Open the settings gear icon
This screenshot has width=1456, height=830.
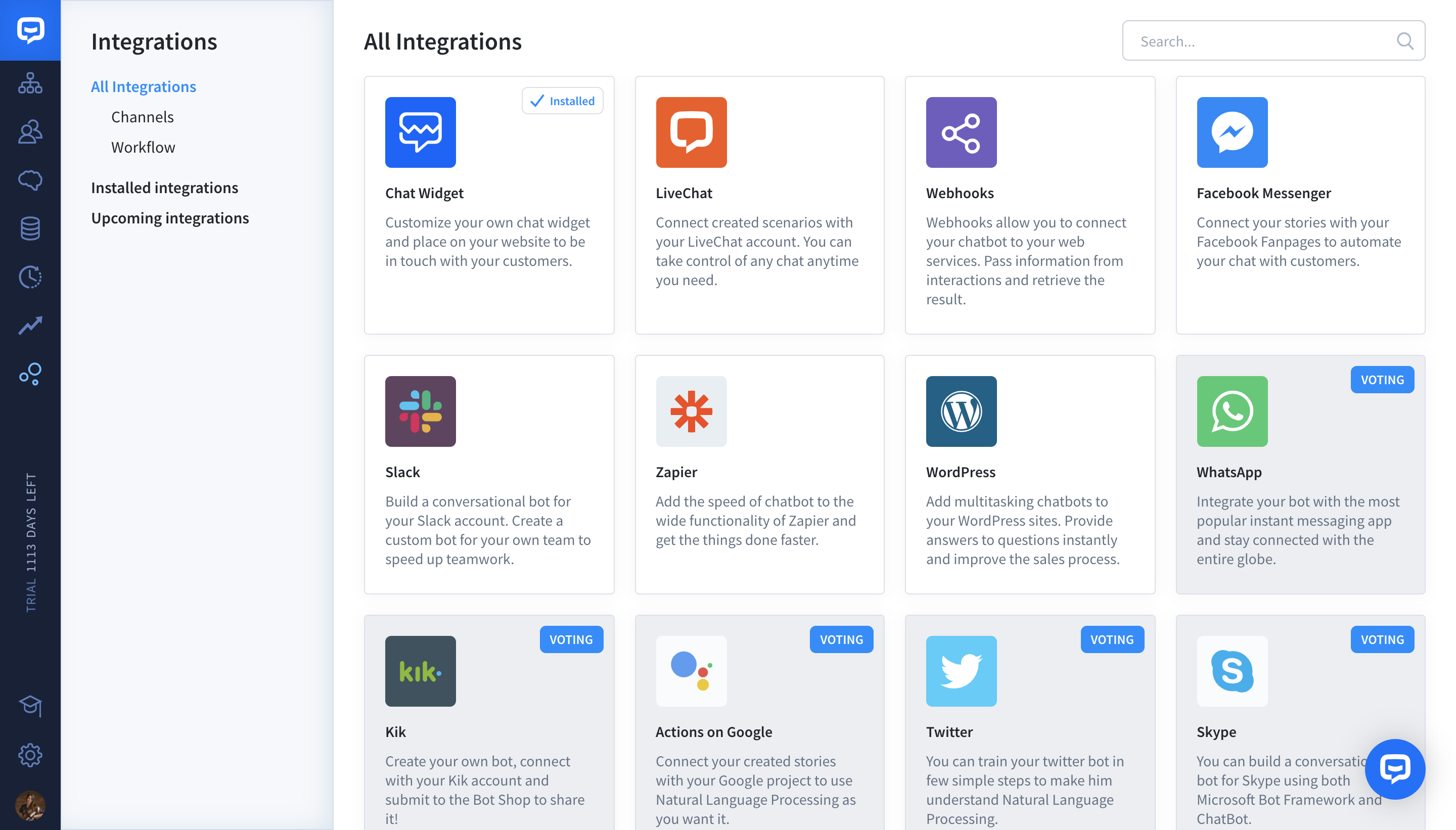tap(30, 755)
